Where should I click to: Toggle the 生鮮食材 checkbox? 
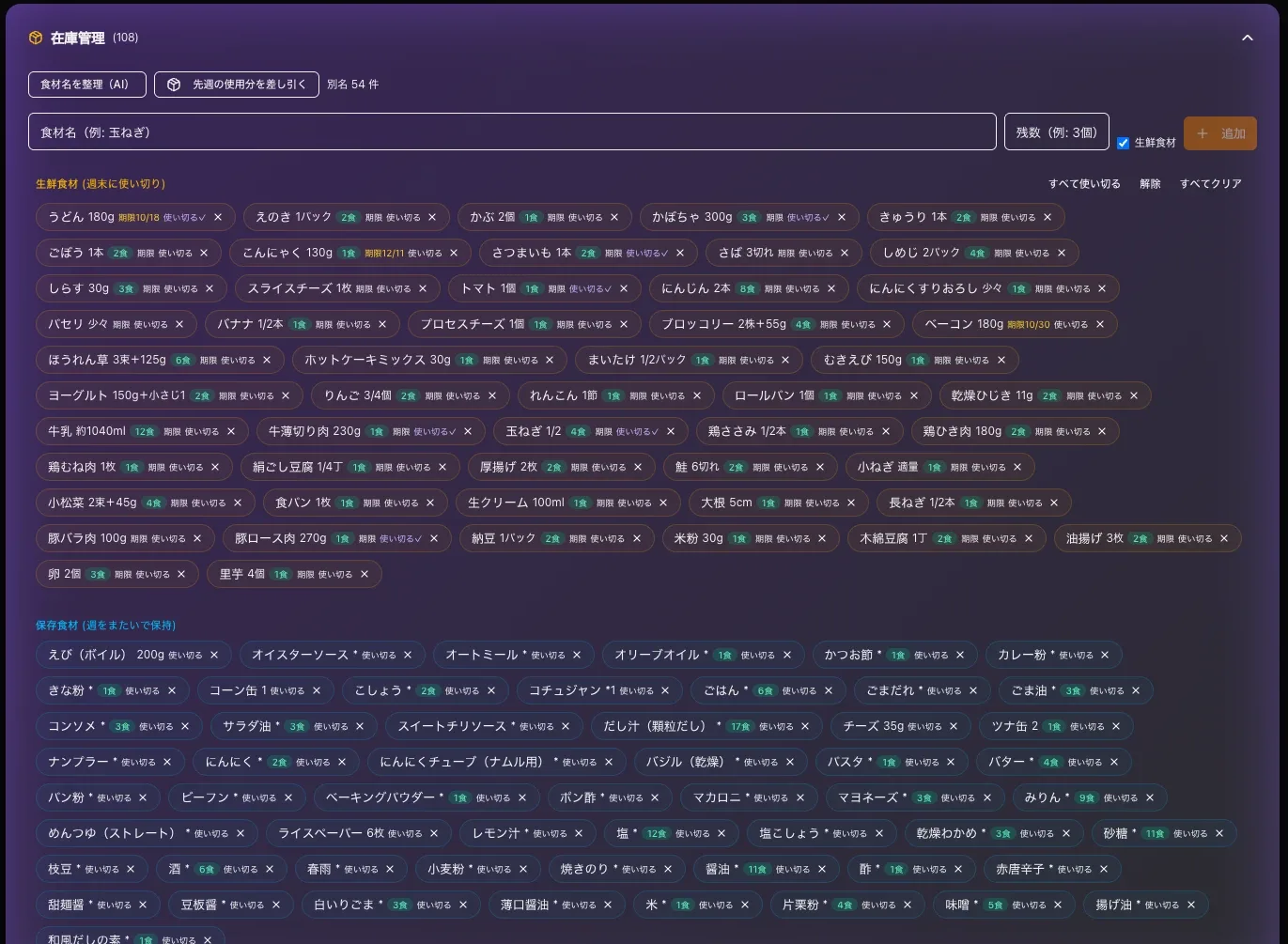coord(1123,143)
